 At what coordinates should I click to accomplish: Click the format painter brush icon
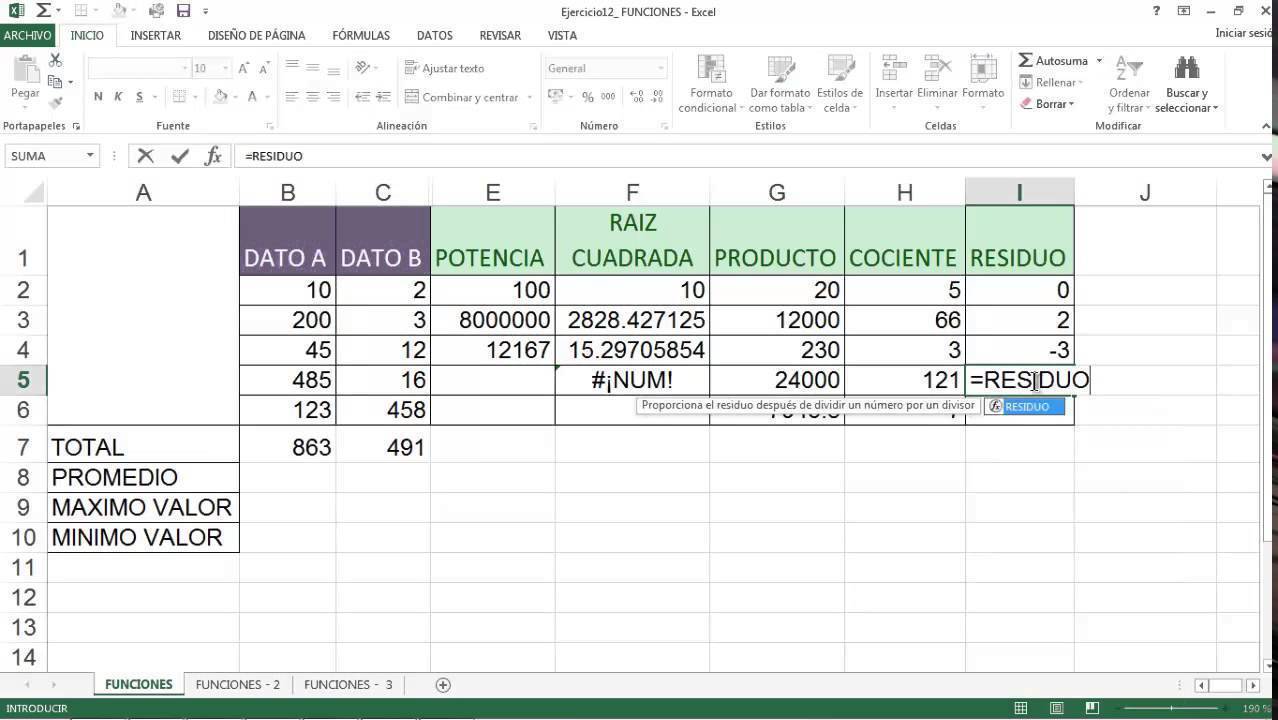tap(55, 102)
